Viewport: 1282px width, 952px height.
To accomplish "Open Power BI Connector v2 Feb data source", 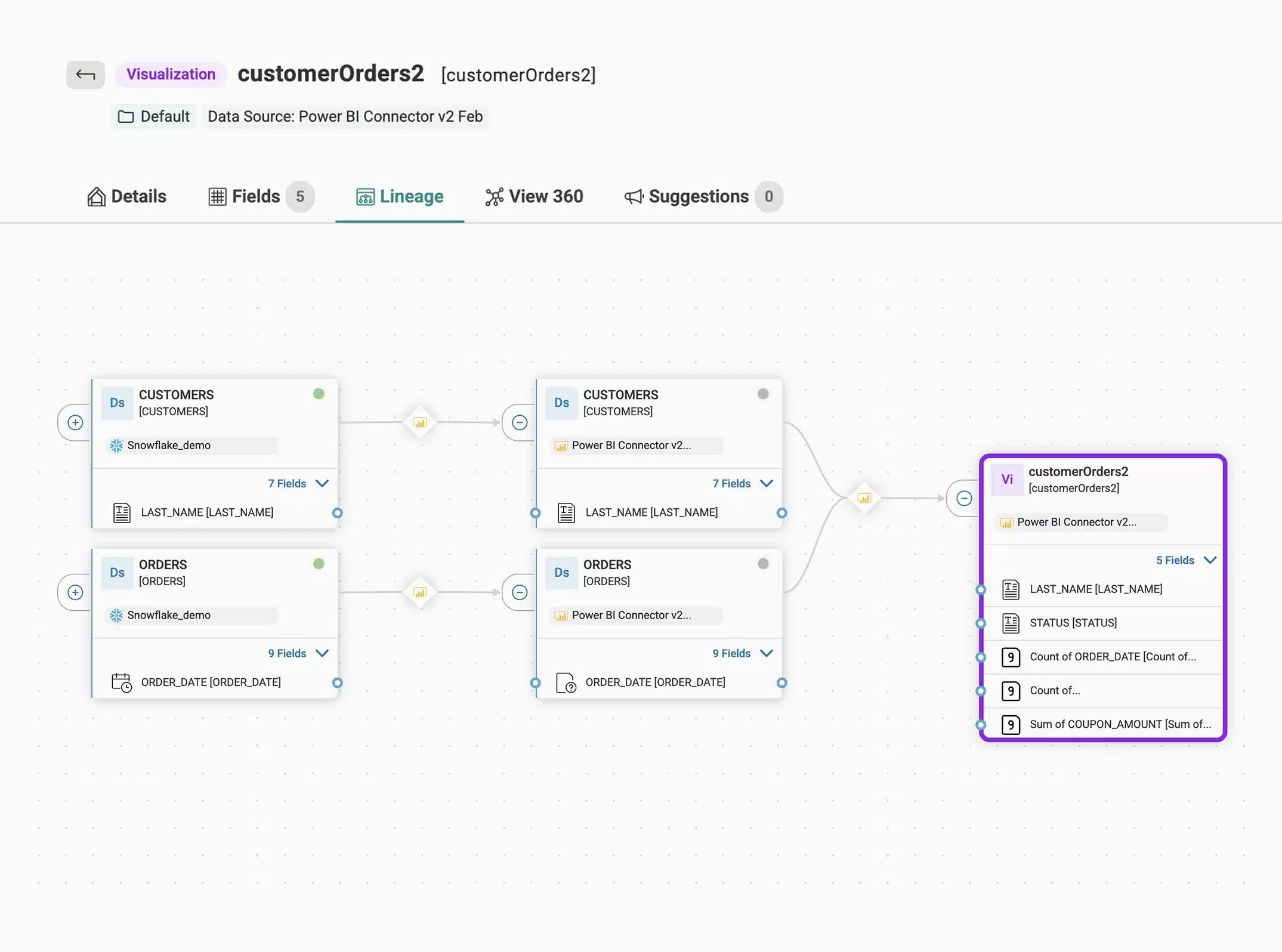I will [x=345, y=116].
